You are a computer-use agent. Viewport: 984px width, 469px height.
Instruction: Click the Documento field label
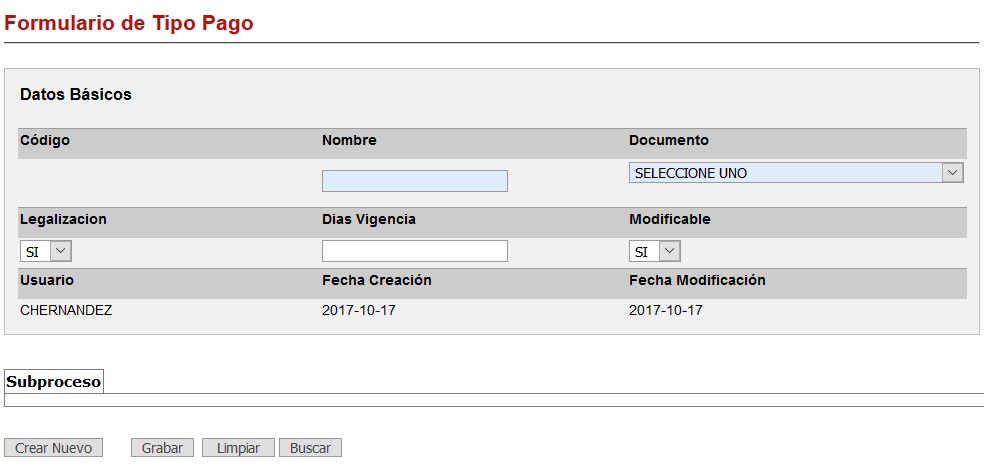coord(668,140)
